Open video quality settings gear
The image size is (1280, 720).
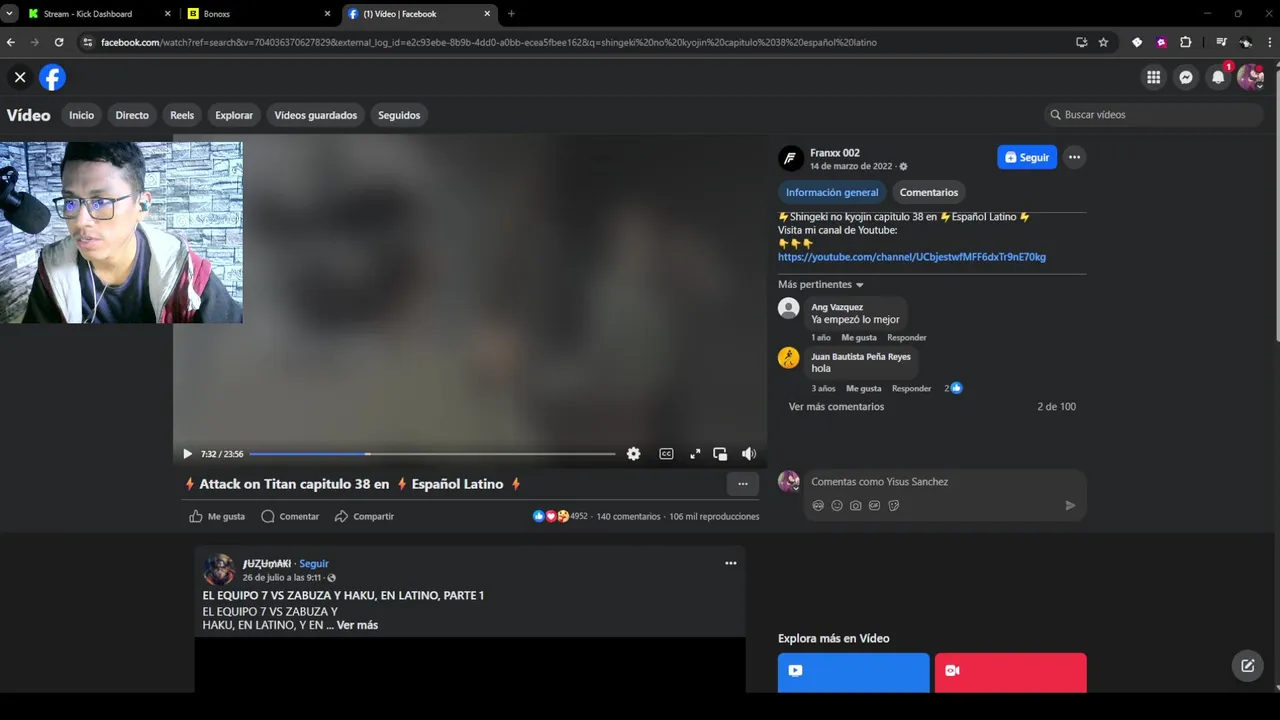[x=633, y=454]
